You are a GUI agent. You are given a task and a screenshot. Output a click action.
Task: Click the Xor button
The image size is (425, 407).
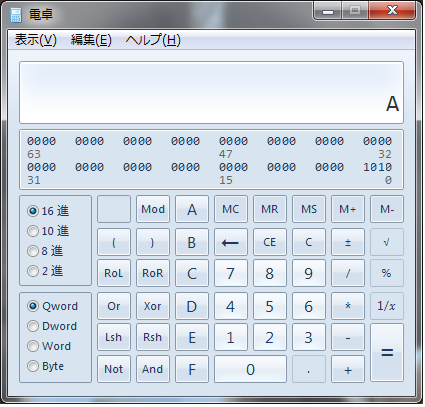click(x=153, y=306)
